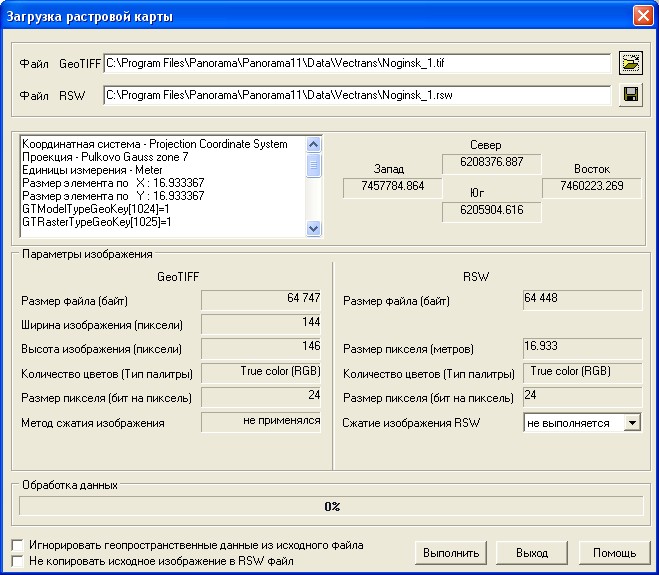
Task: Close the raster map loading dialog
Action: pos(643,16)
